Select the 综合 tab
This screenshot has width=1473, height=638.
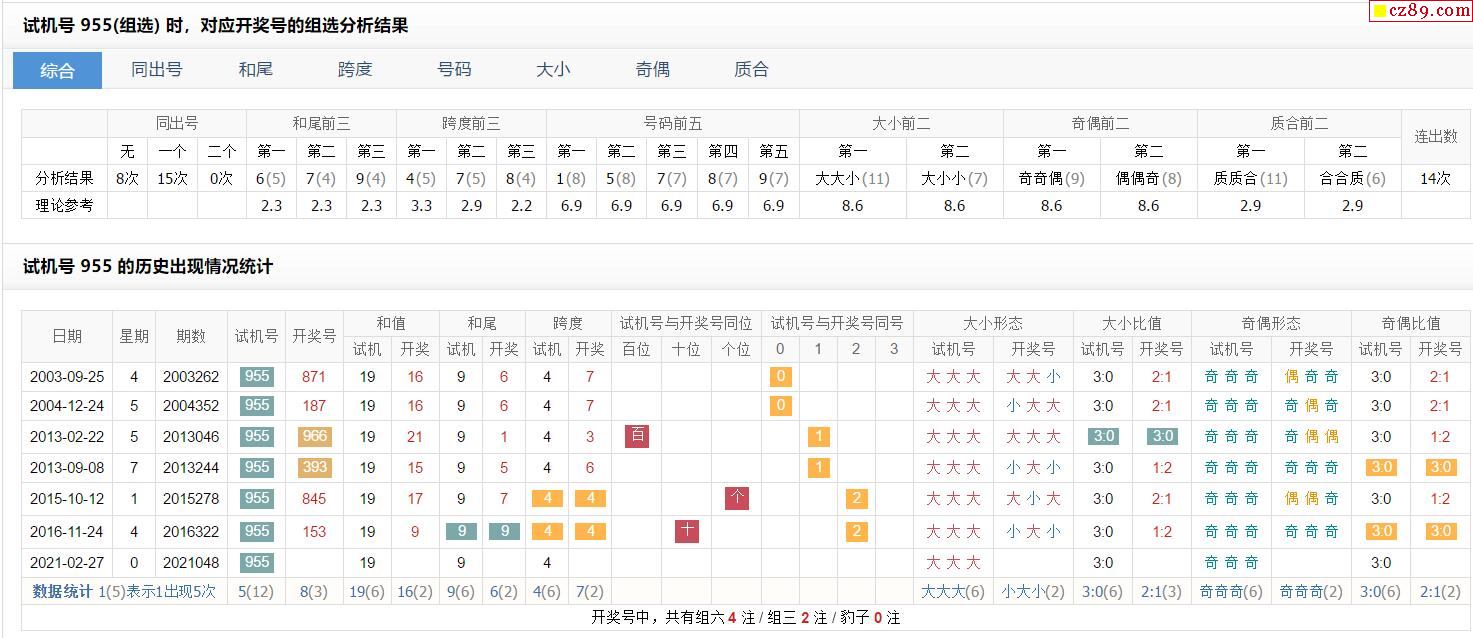(57, 70)
